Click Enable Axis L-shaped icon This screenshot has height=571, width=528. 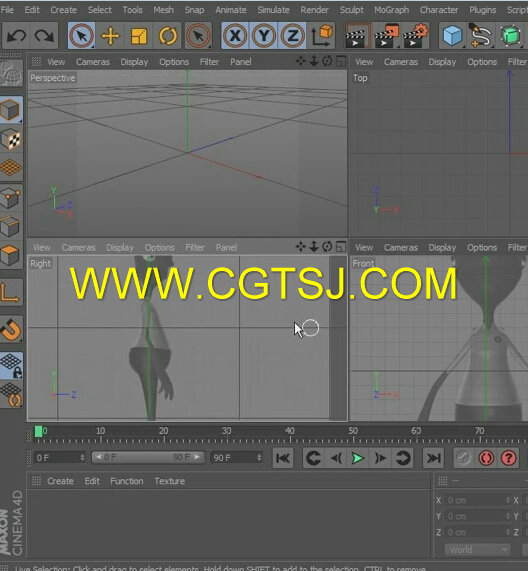click(11, 293)
